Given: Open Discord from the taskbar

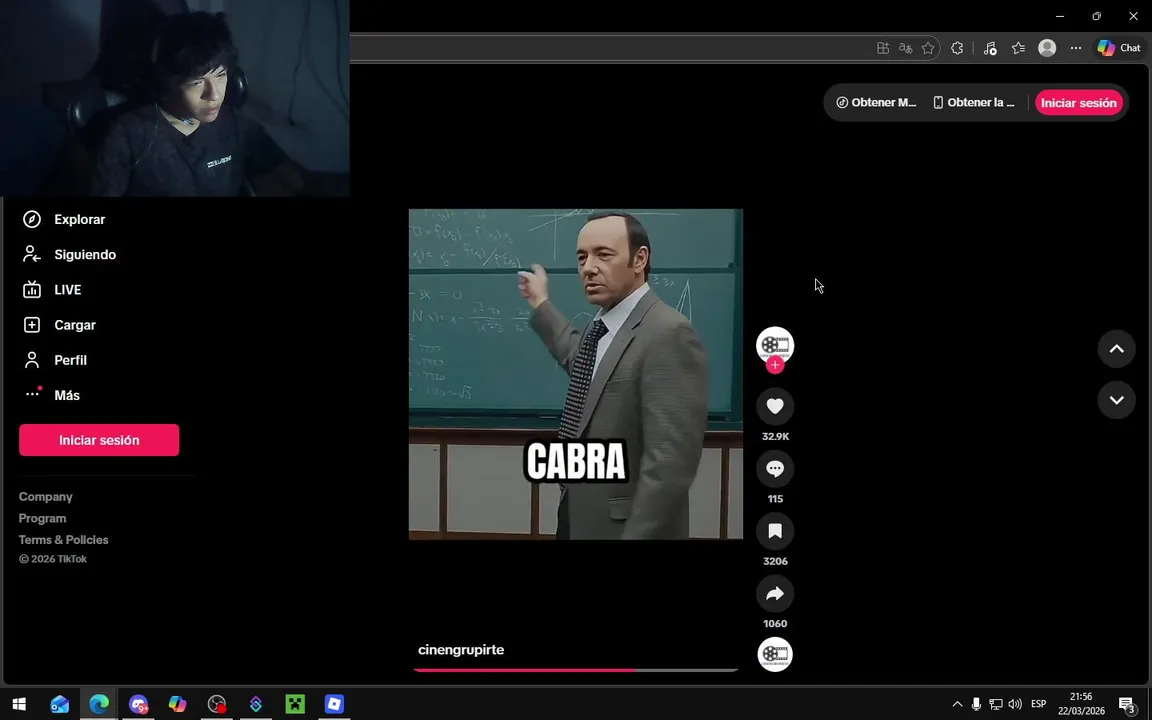Looking at the screenshot, I should (x=138, y=704).
